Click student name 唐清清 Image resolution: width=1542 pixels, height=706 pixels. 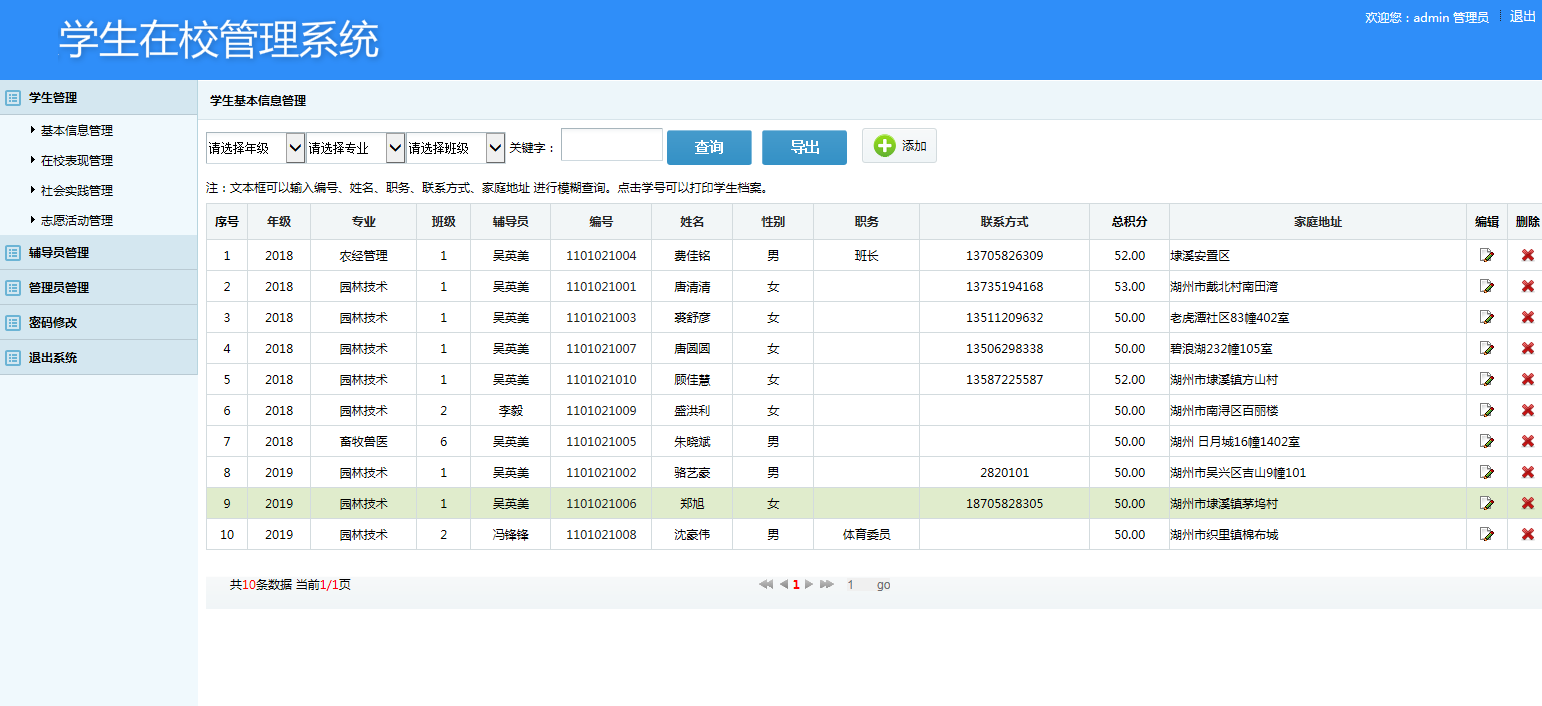click(692, 287)
